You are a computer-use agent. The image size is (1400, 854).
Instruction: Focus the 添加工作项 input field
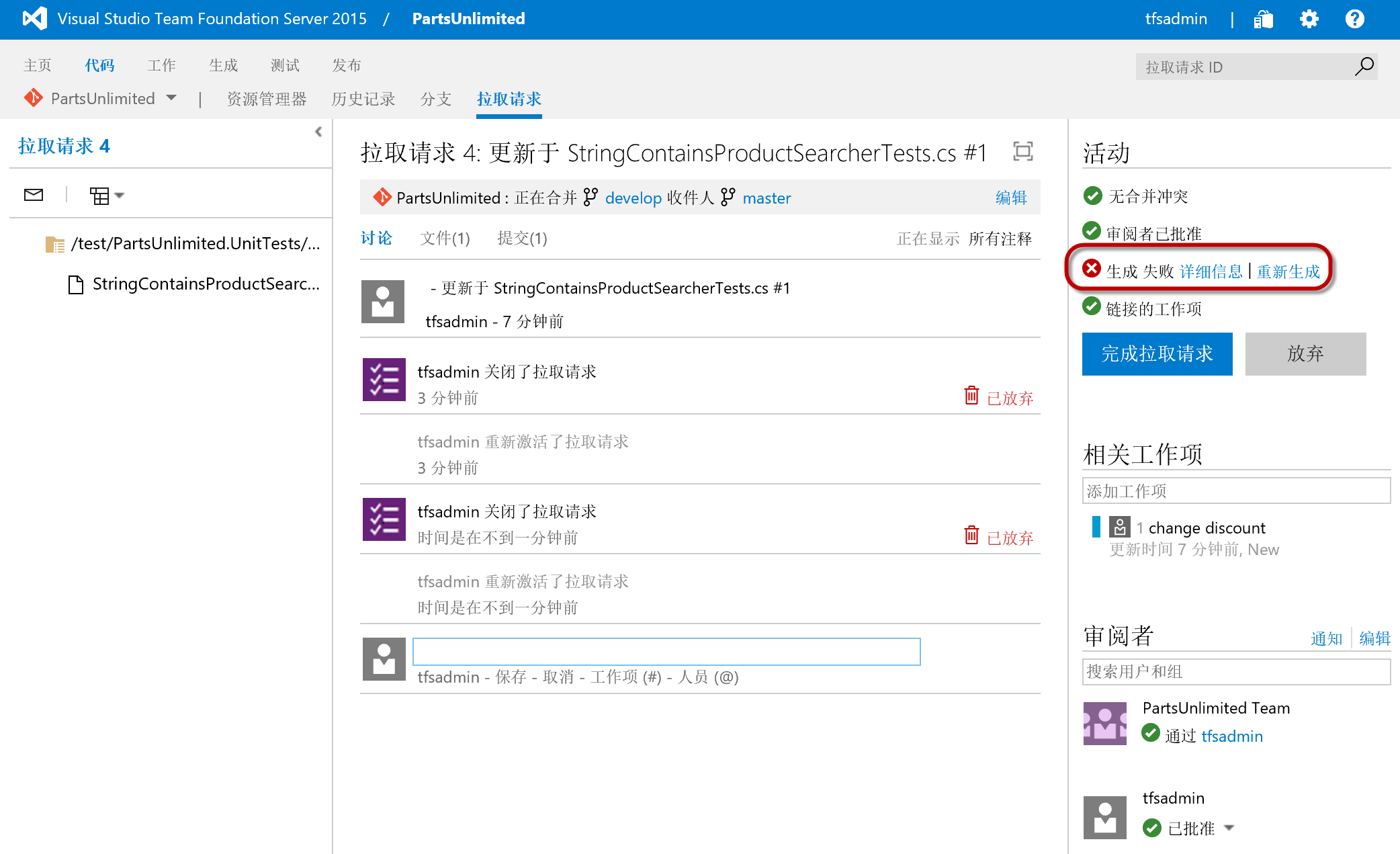[x=1236, y=490]
